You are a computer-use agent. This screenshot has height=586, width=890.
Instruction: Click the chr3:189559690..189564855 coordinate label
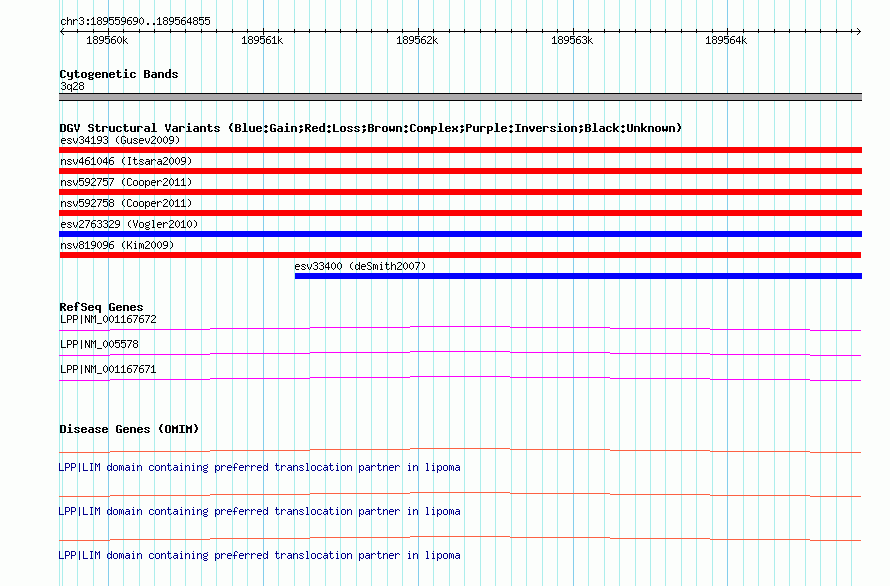pyautogui.click(x=135, y=21)
